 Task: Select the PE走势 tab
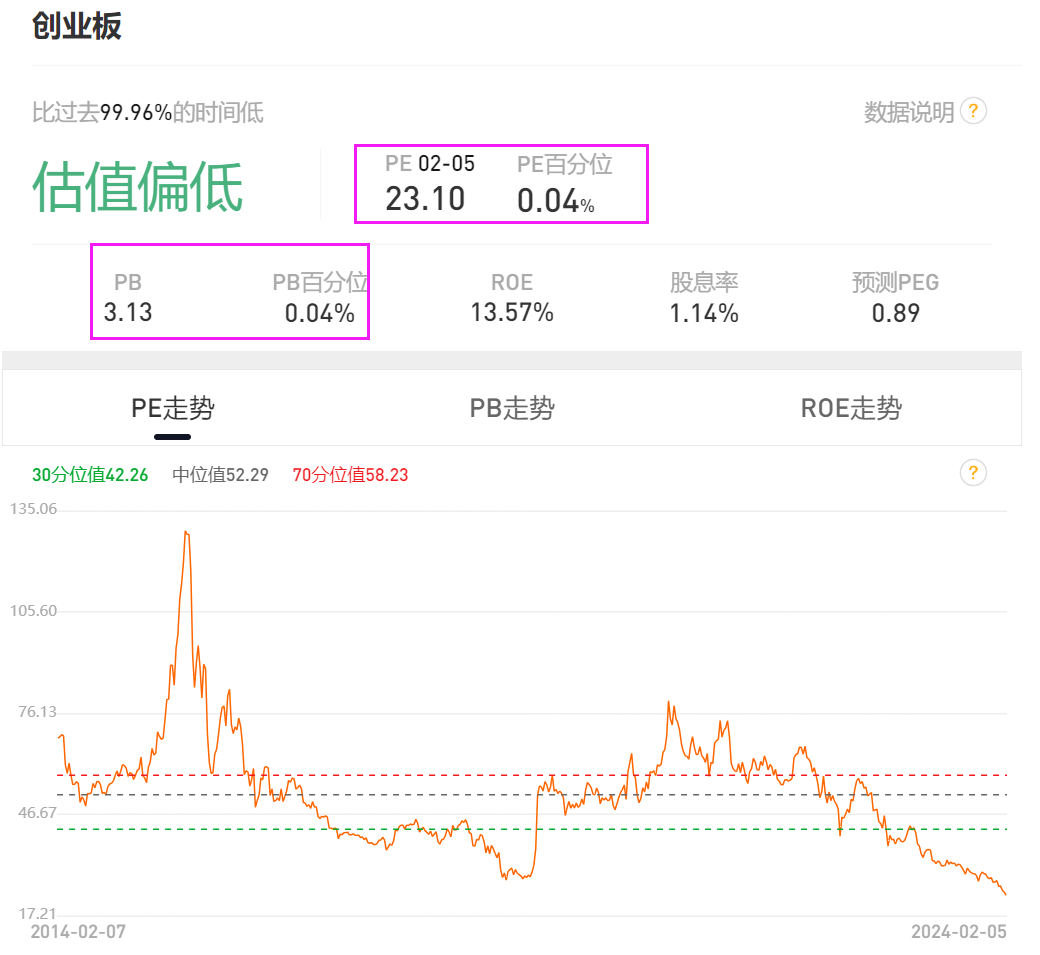pyautogui.click(x=172, y=408)
